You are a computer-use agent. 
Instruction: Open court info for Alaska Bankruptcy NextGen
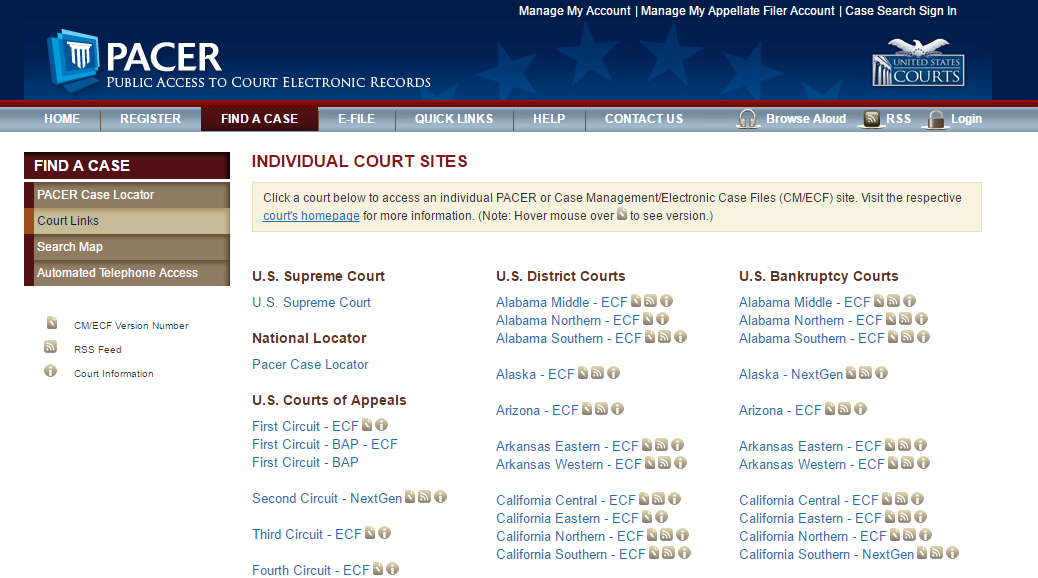click(x=881, y=373)
